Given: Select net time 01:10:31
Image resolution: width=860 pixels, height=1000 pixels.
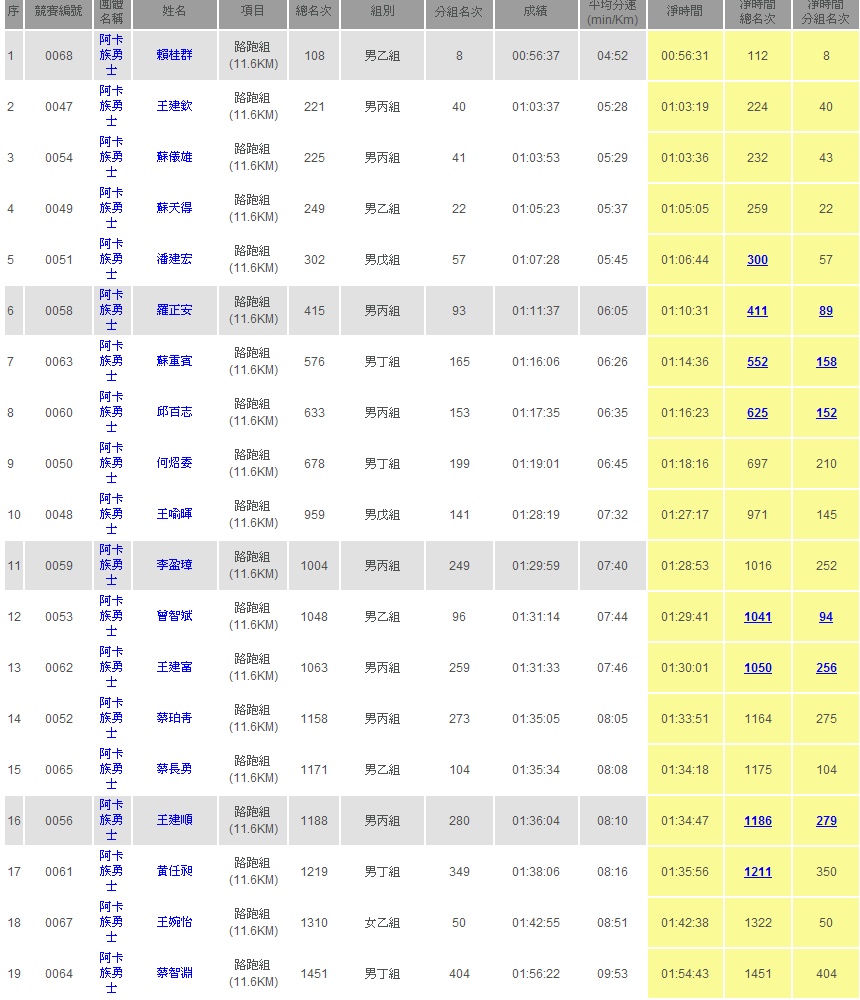Looking at the screenshot, I should (685, 311).
